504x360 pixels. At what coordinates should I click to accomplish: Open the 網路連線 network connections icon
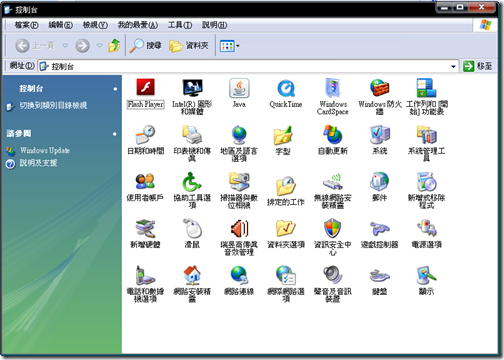coord(239,275)
